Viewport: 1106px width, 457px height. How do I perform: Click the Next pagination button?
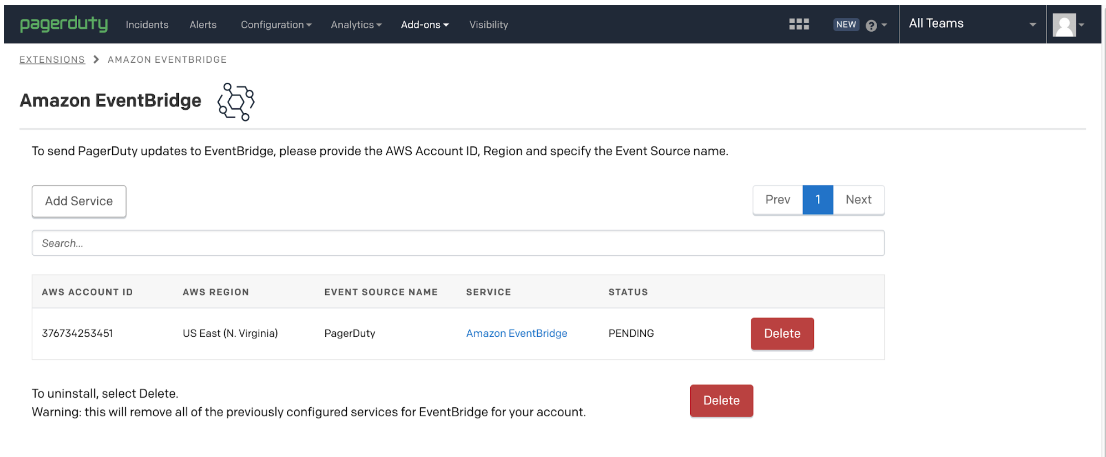858,199
